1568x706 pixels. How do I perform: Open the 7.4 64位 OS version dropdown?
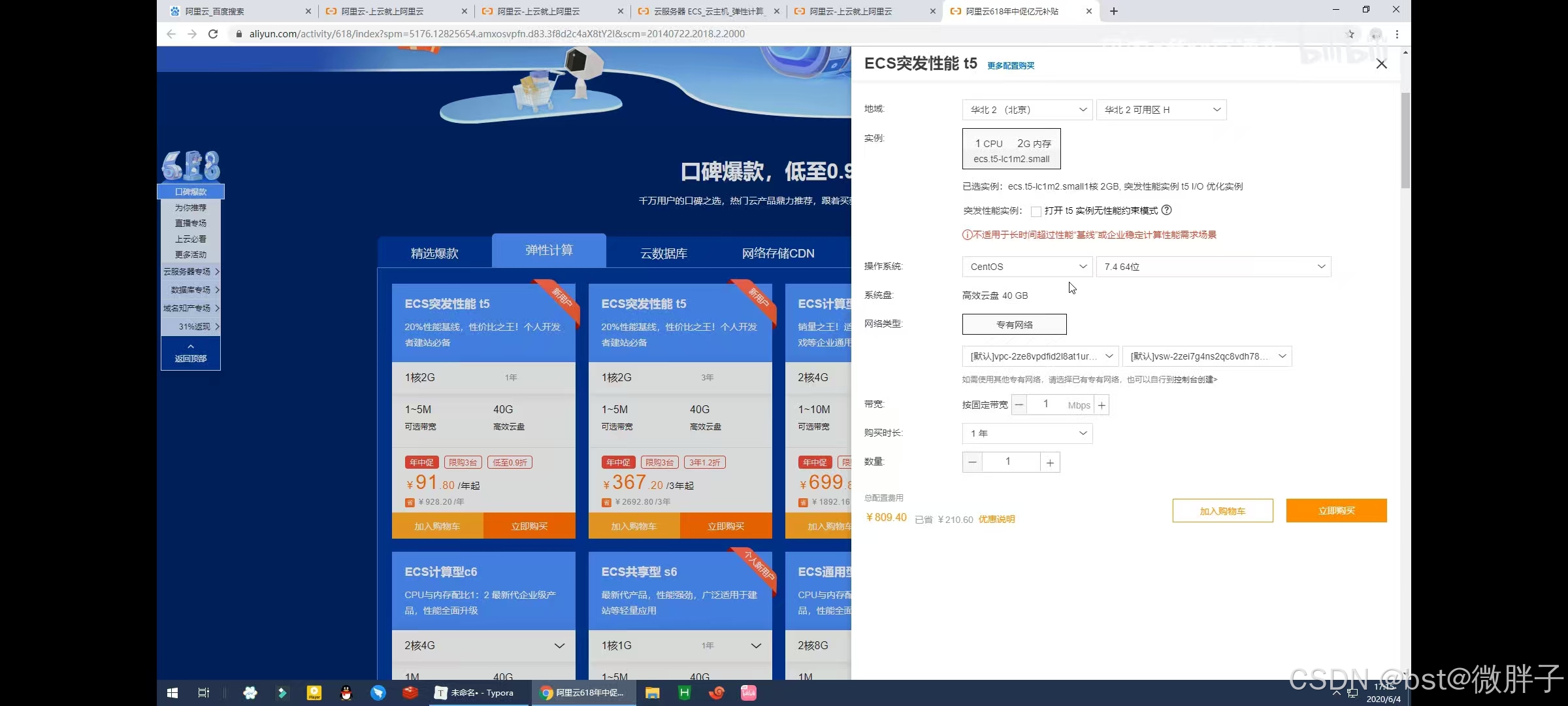click(1213, 266)
